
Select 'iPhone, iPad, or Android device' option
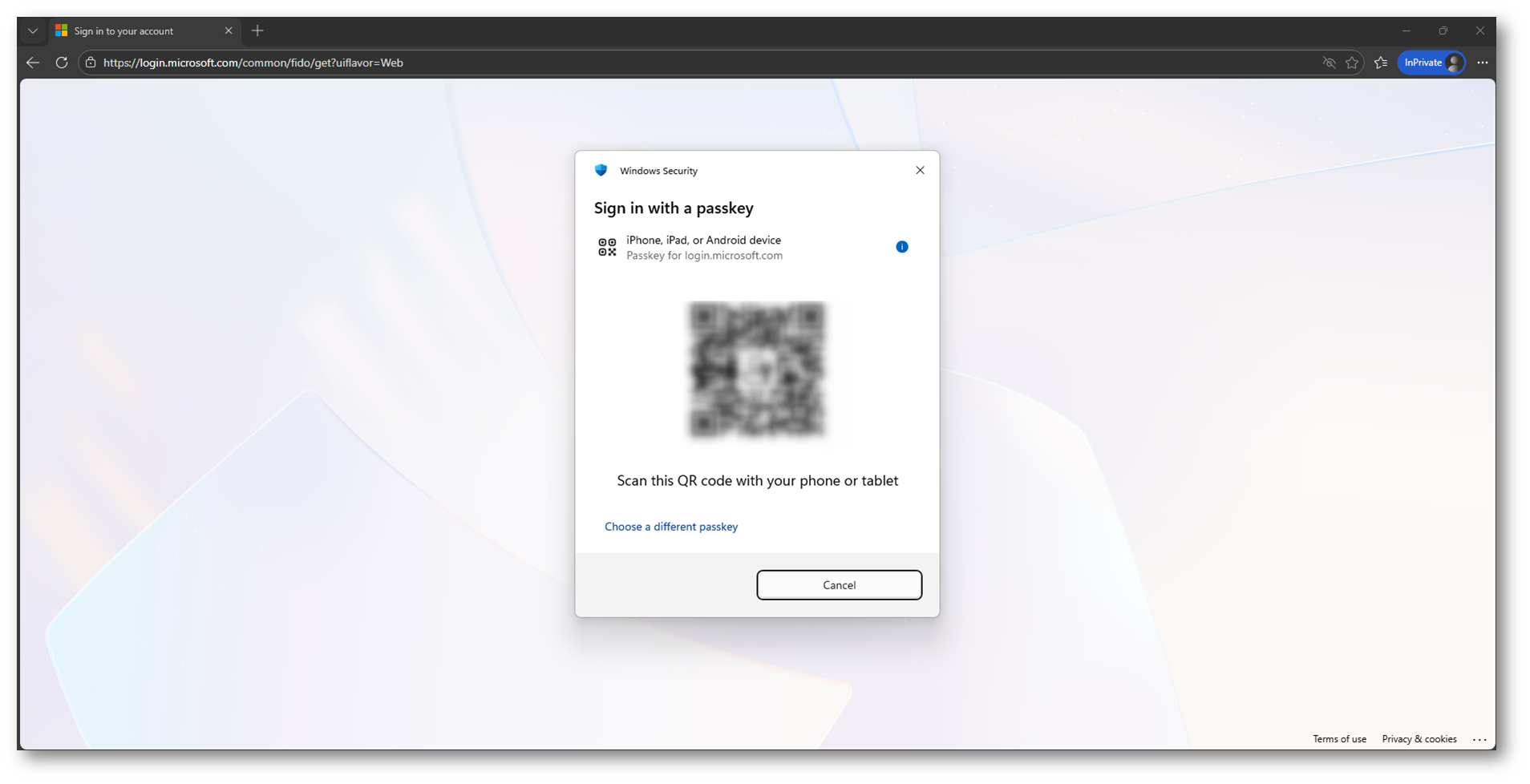click(x=703, y=240)
